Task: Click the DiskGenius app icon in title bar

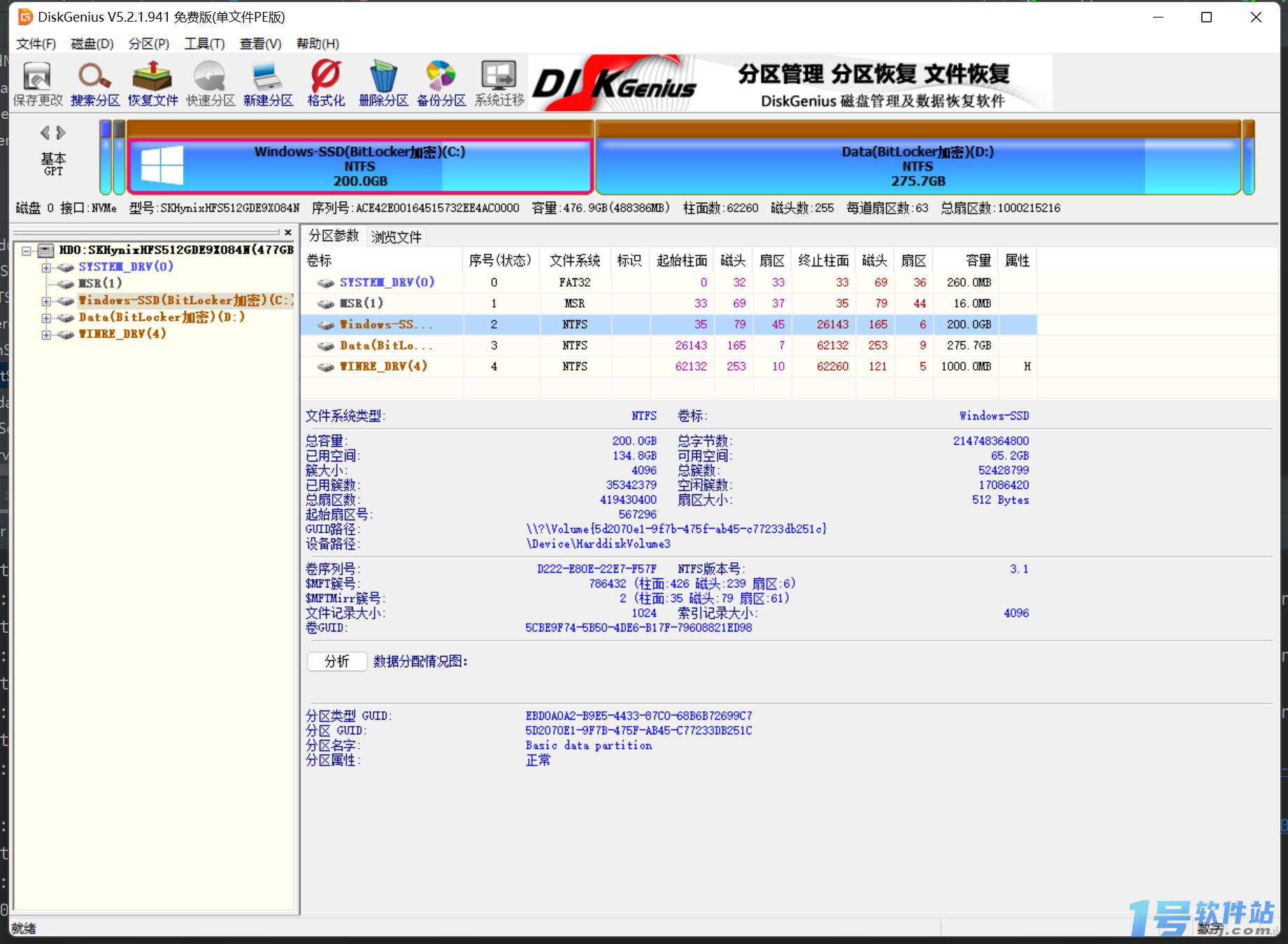Action: pos(25,17)
